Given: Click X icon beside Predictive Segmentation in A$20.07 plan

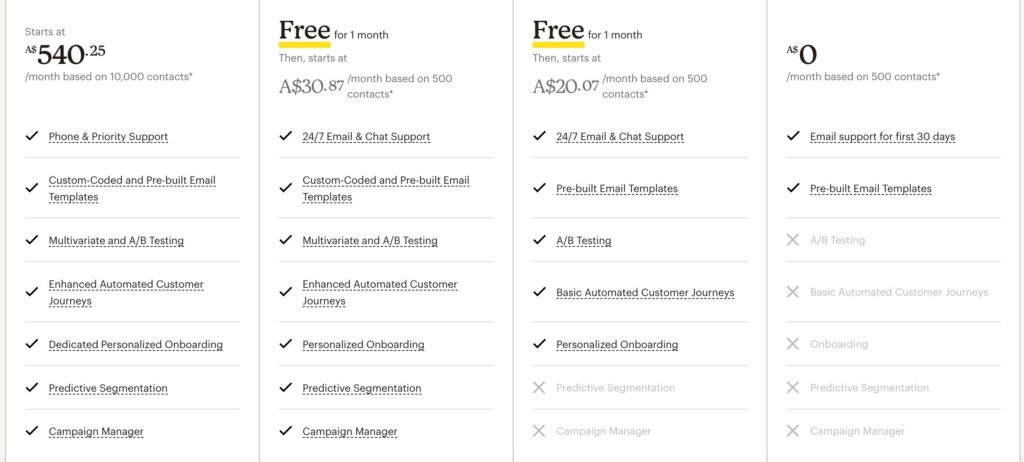Looking at the screenshot, I should [539, 388].
